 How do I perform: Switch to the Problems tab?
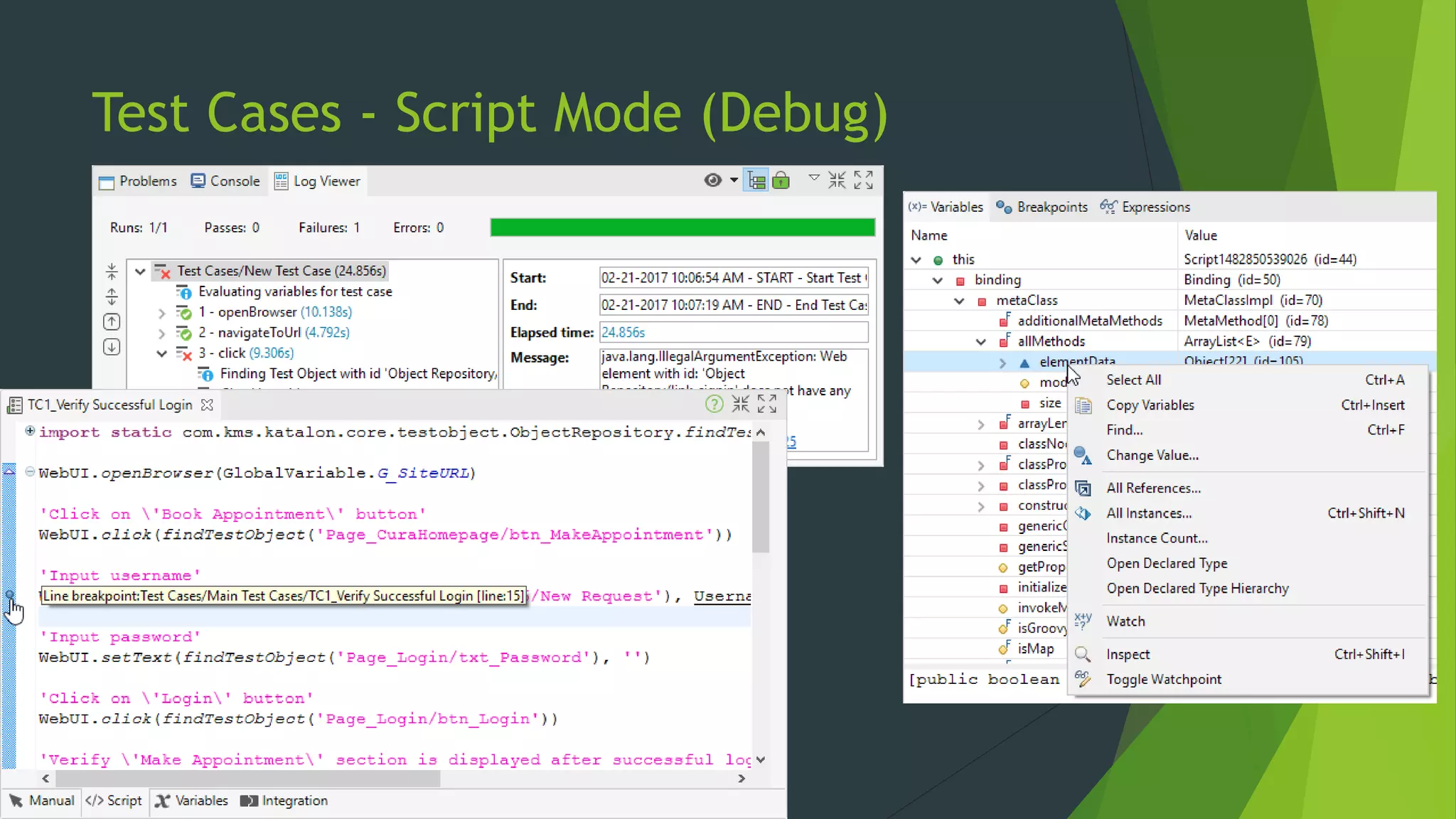tap(138, 181)
